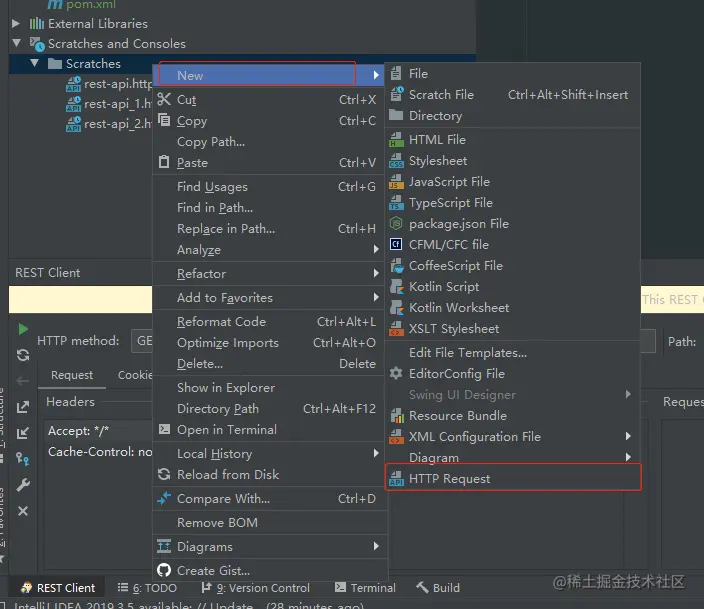
Task: Expand the Local History submenu
Action: [376, 453]
